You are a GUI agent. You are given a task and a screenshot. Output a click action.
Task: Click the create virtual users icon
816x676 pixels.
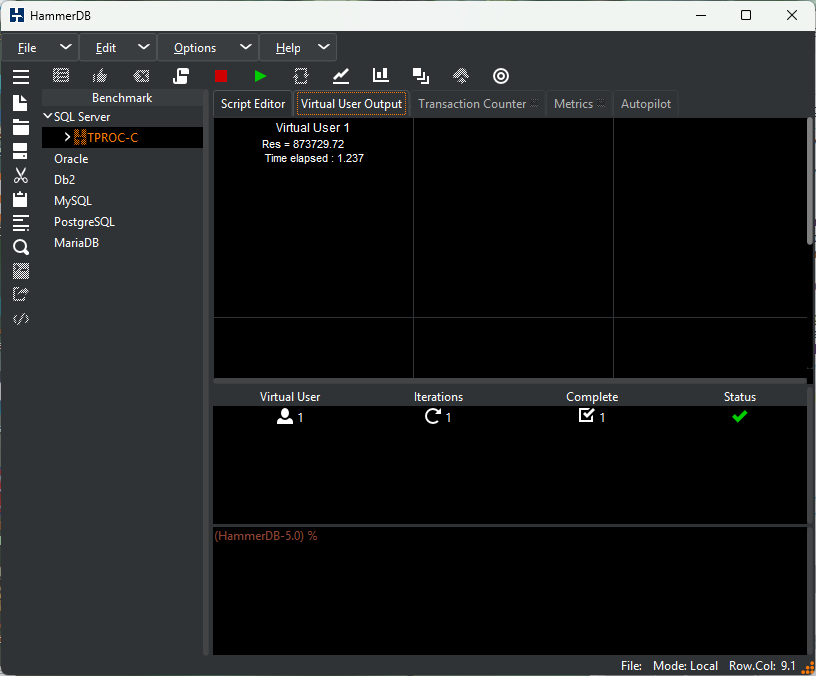(x=301, y=76)
